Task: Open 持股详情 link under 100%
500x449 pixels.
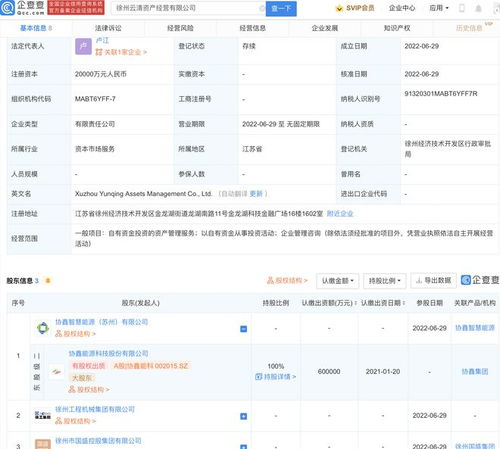Action: pyautogui.click(x=276, y=377)
